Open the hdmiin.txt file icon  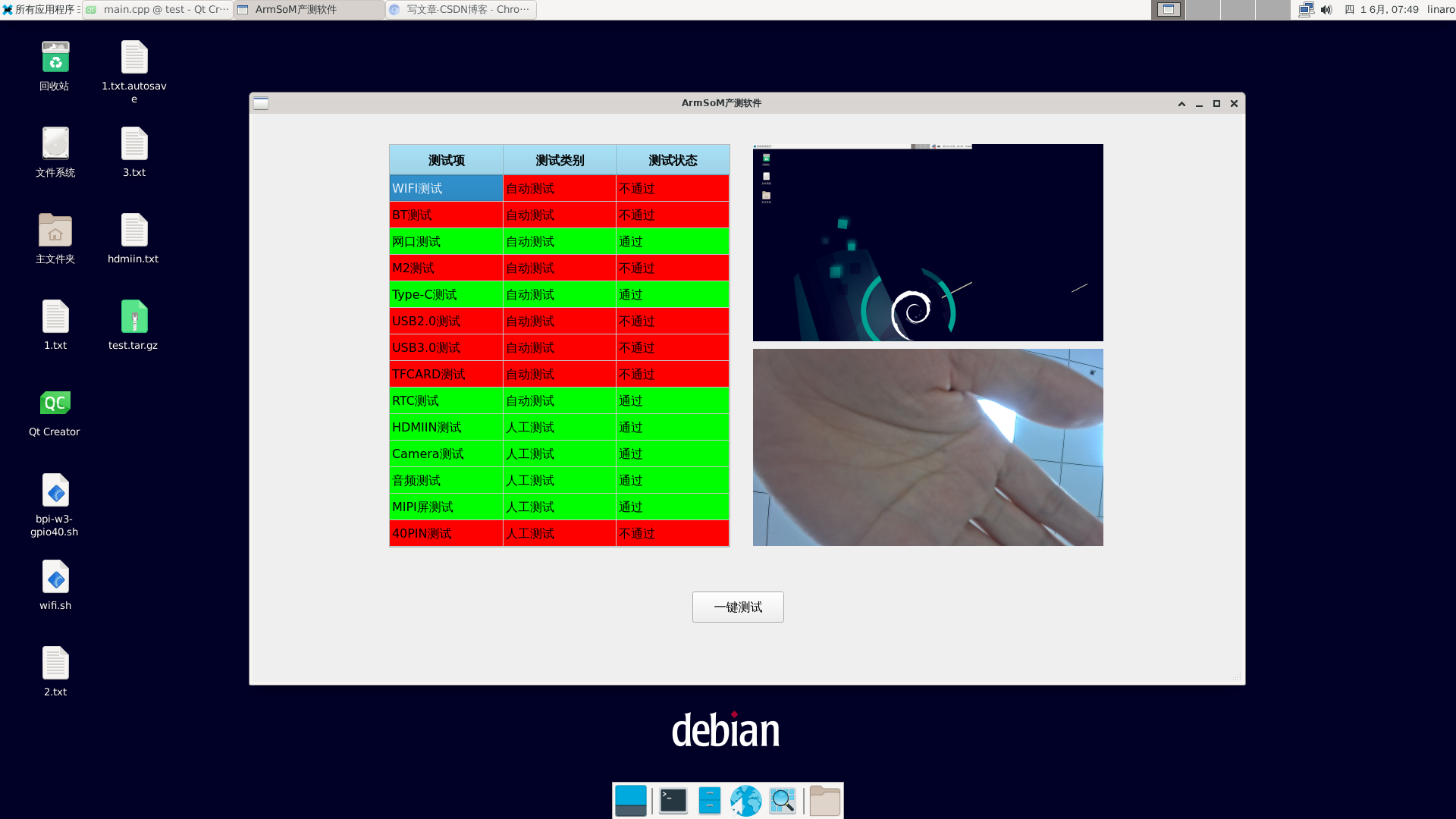[x=133, y=231]
